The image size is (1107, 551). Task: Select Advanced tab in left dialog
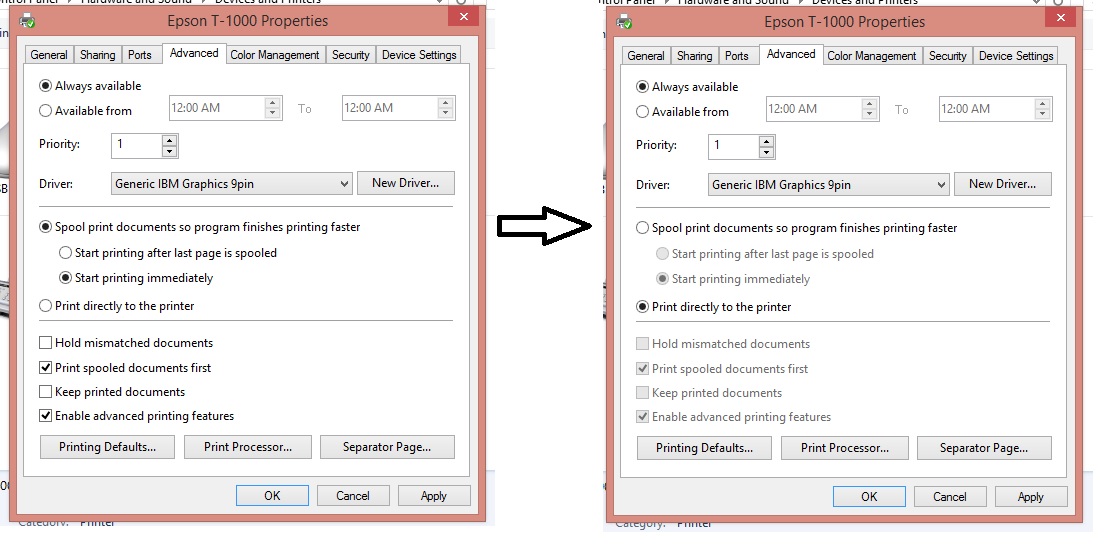click(x=193, y=53)
